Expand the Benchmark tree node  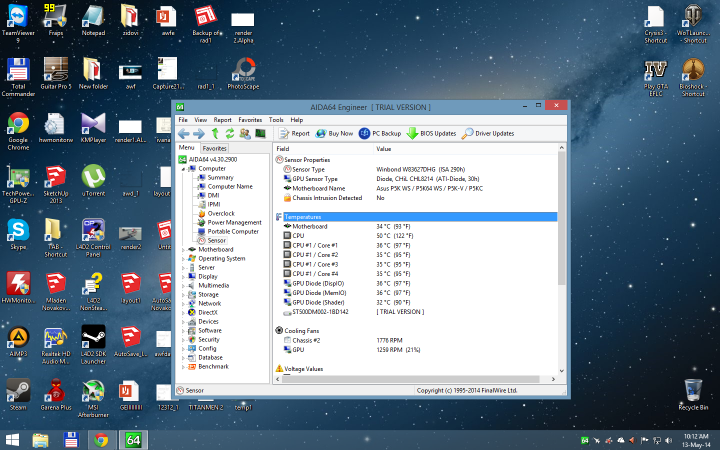(x=183, y=367)
